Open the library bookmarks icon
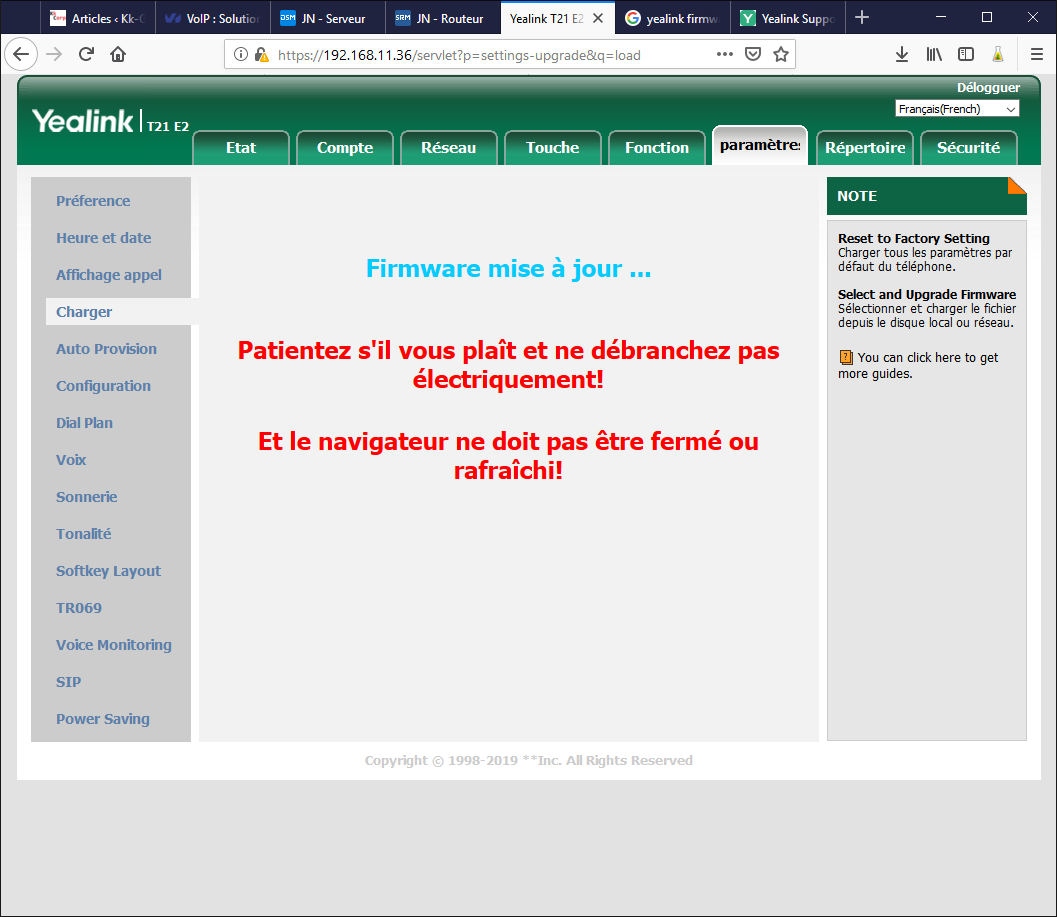 [x=933, y=55]
